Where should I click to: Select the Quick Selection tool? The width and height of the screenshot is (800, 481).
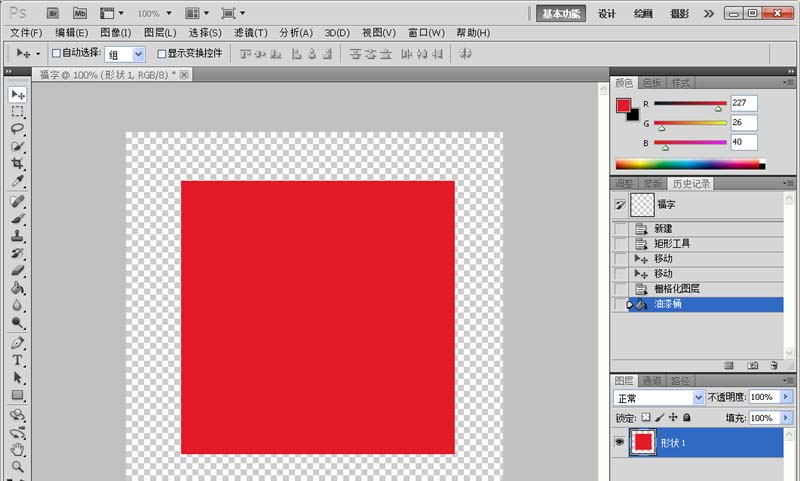click(x=17, y=146)
